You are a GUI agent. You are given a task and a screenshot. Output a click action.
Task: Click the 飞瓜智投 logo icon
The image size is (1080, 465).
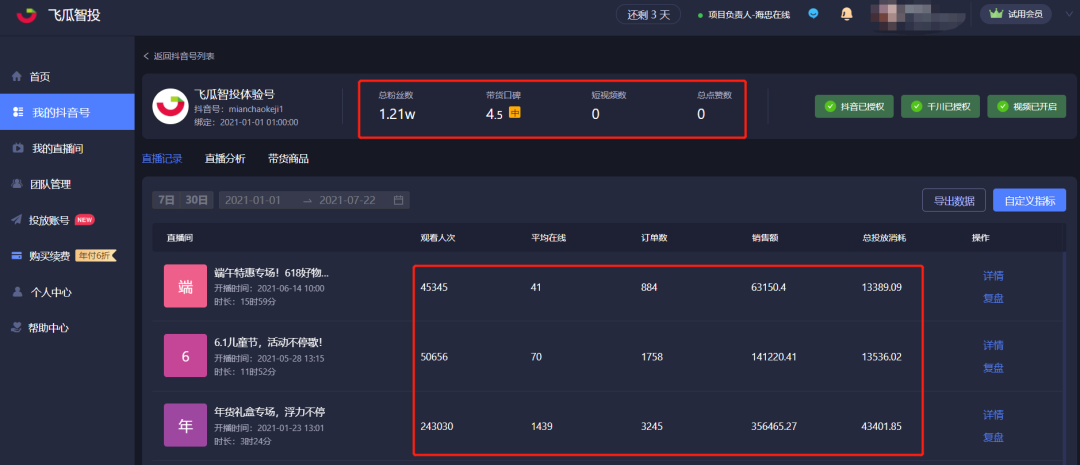[x=26, y=14]
